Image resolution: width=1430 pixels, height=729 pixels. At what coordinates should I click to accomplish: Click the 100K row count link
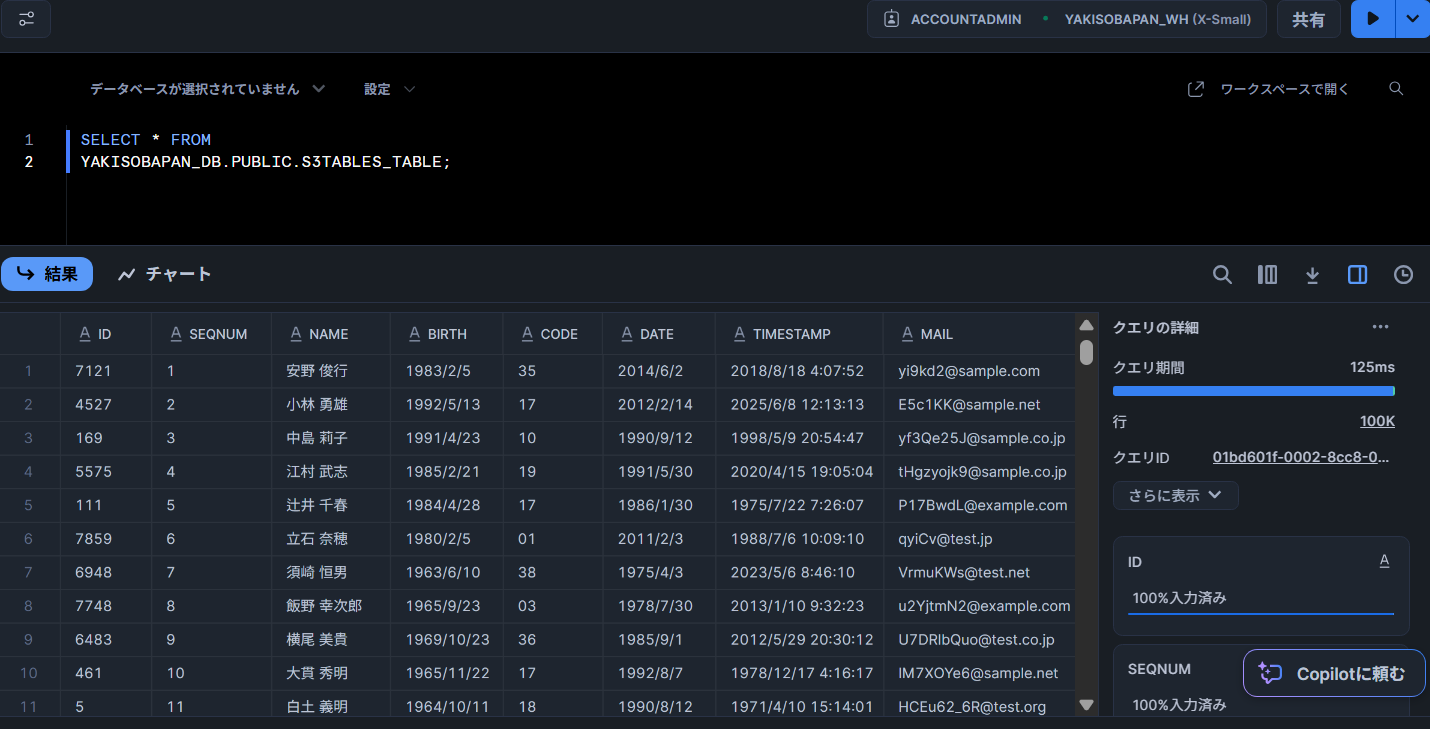(x=1377, y=422)
